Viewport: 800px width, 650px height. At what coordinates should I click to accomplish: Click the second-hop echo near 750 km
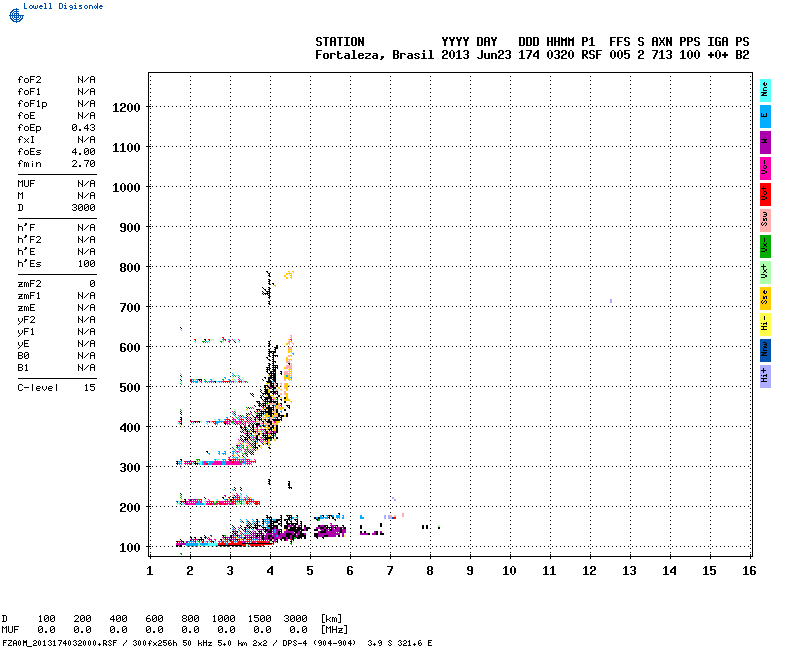tap(269, 288)
